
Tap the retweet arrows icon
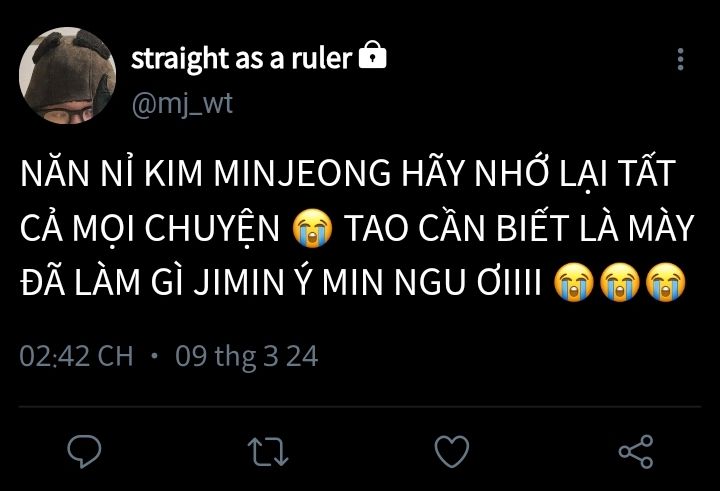pos(268,451)
